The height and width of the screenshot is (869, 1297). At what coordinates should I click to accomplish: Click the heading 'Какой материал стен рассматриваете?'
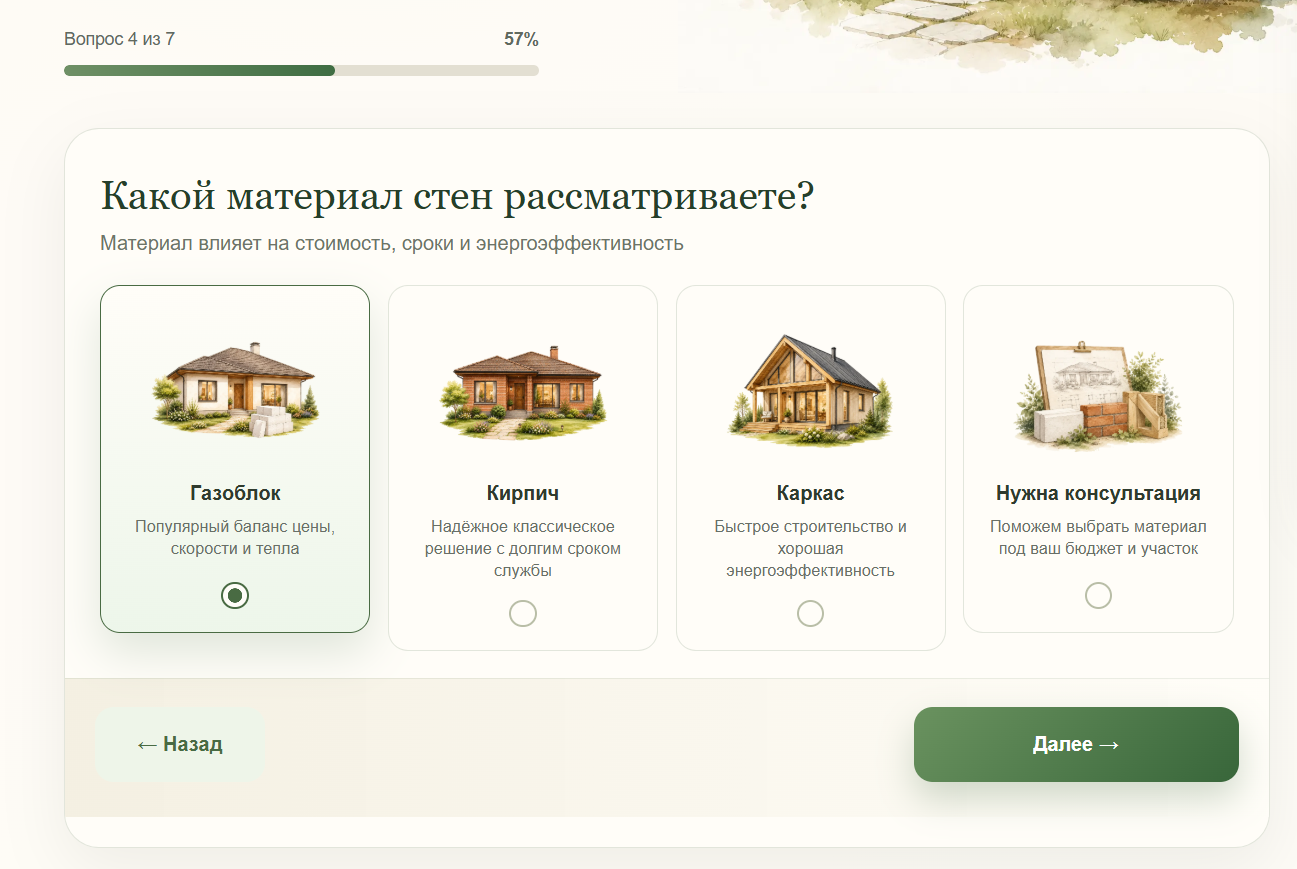457,196
